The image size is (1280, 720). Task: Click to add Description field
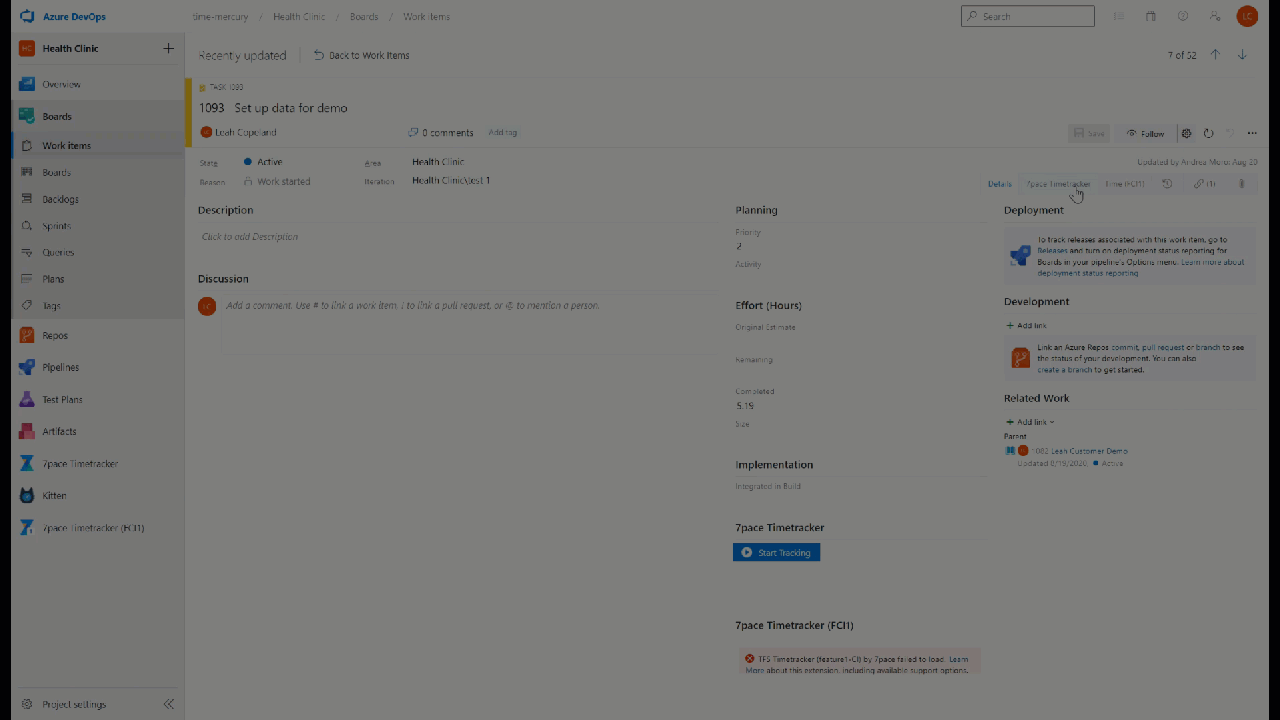[460, 237]
